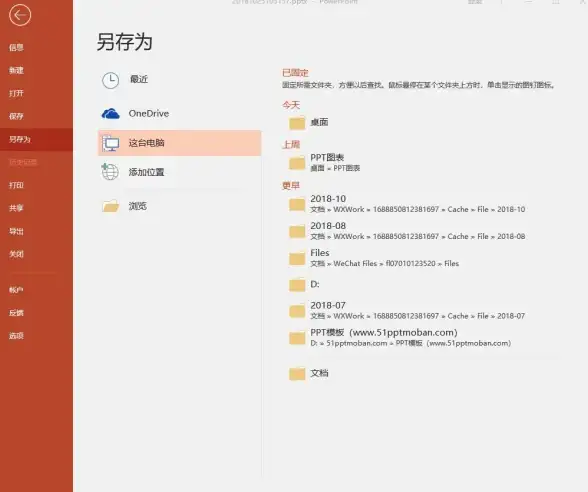The height and width of the screenshot is (492, 588).
Task: Click the clock icon for 最近
Action: click(x=111, y=80)
